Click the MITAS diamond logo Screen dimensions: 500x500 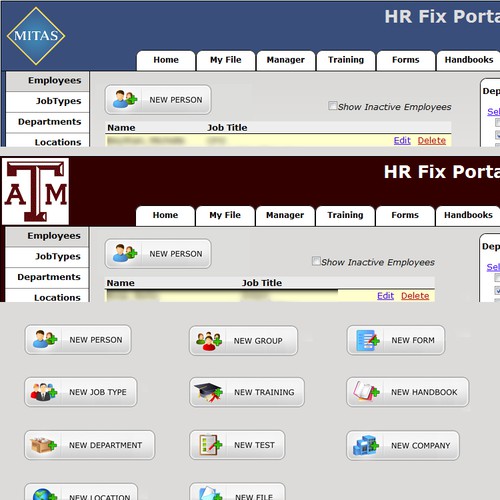tap(36, 36)
